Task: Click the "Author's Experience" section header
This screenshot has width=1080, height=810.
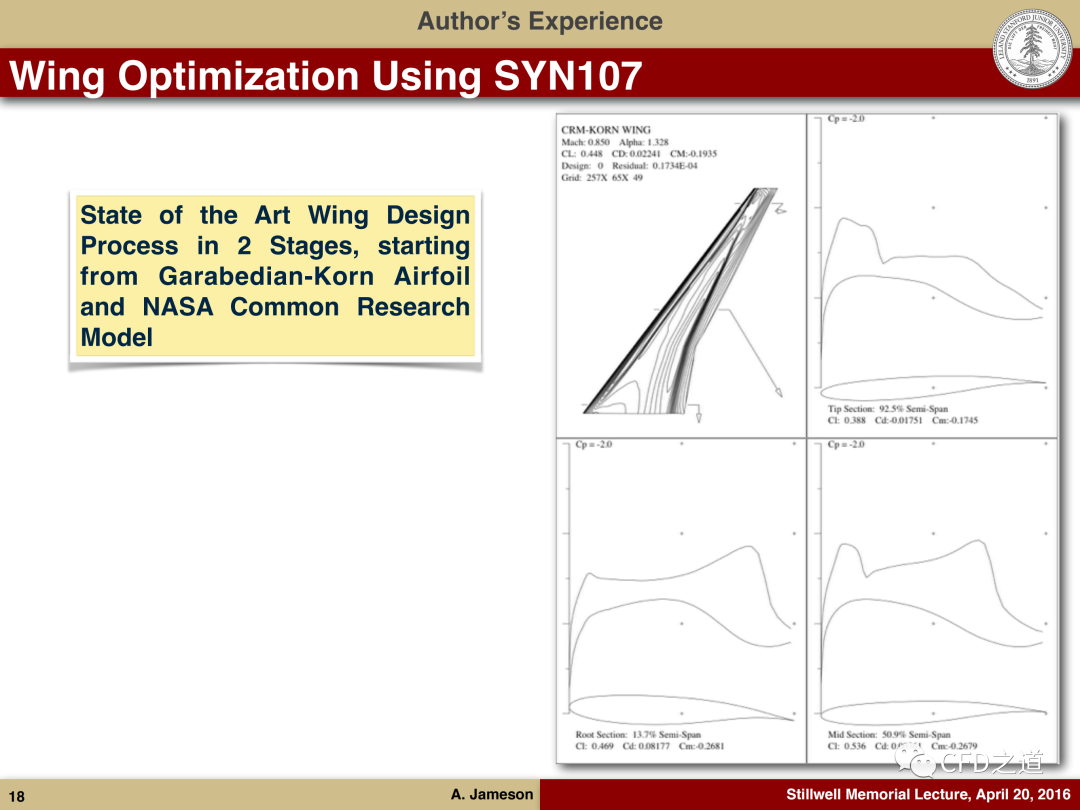Action: [539, 21]
